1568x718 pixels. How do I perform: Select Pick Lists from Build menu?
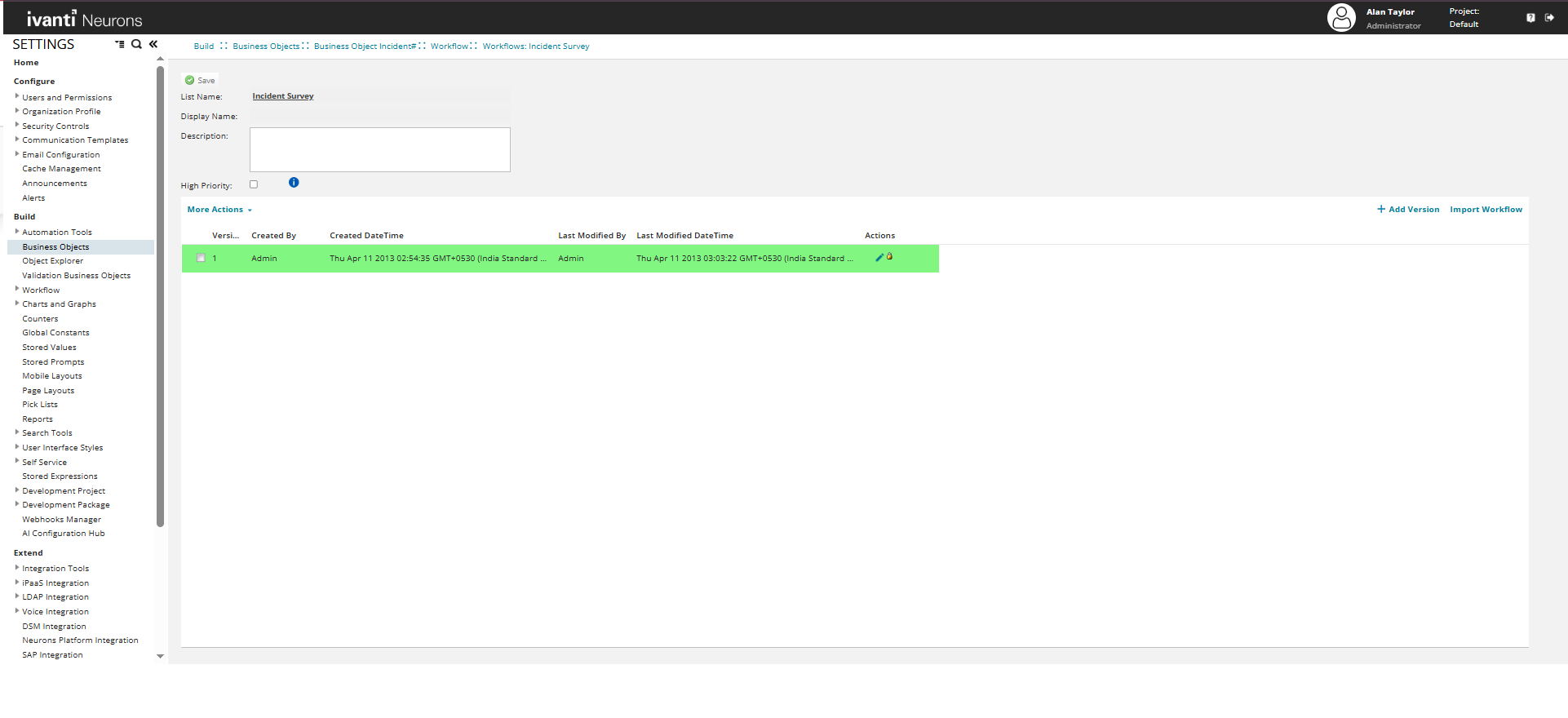pos(40,405)
